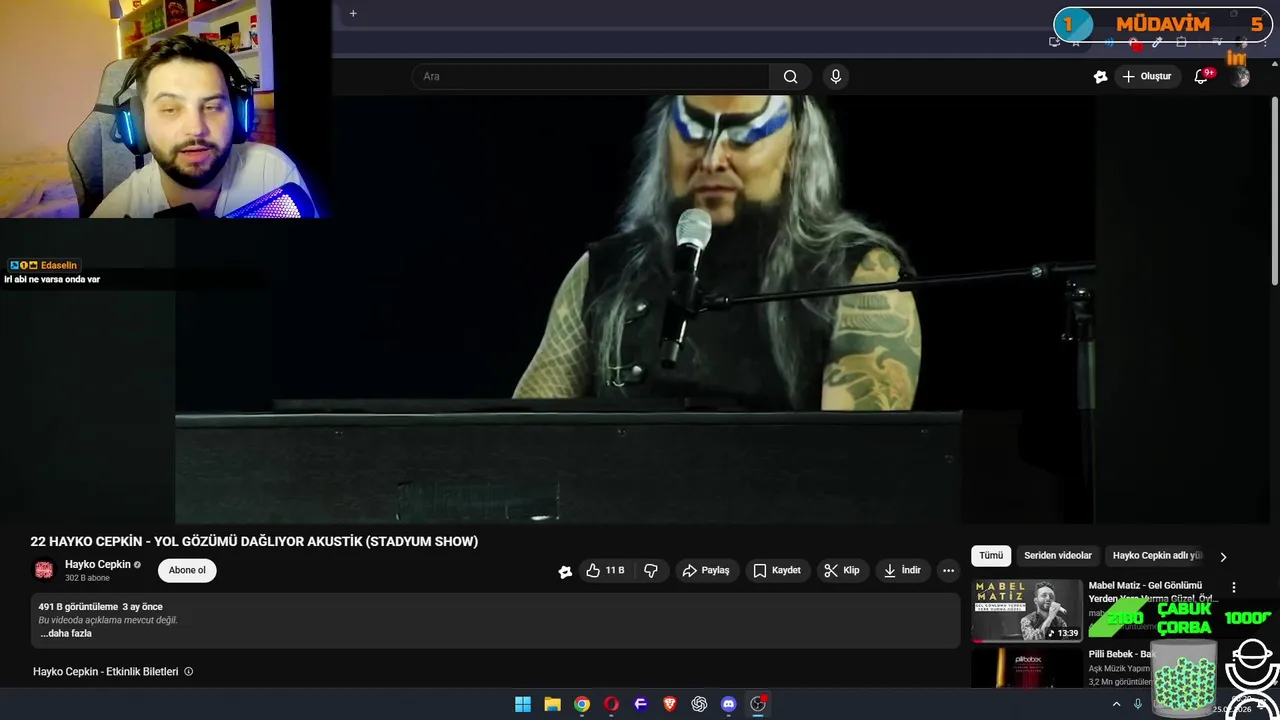This screenshot has width=1280, height=720.
Task: Open a new browser tab with plus icon
Action: (x=353, y=13)
